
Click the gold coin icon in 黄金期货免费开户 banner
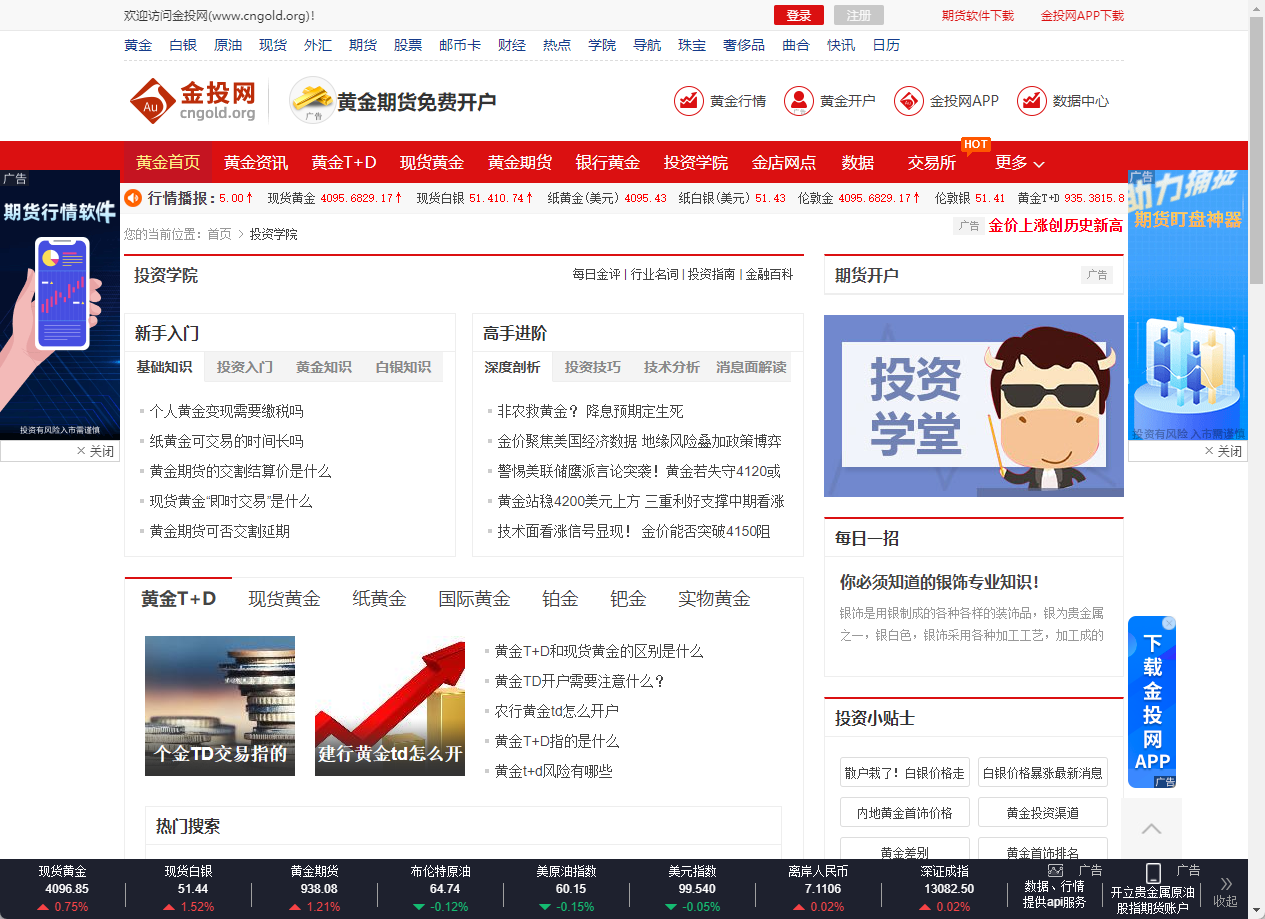[312, 99]
